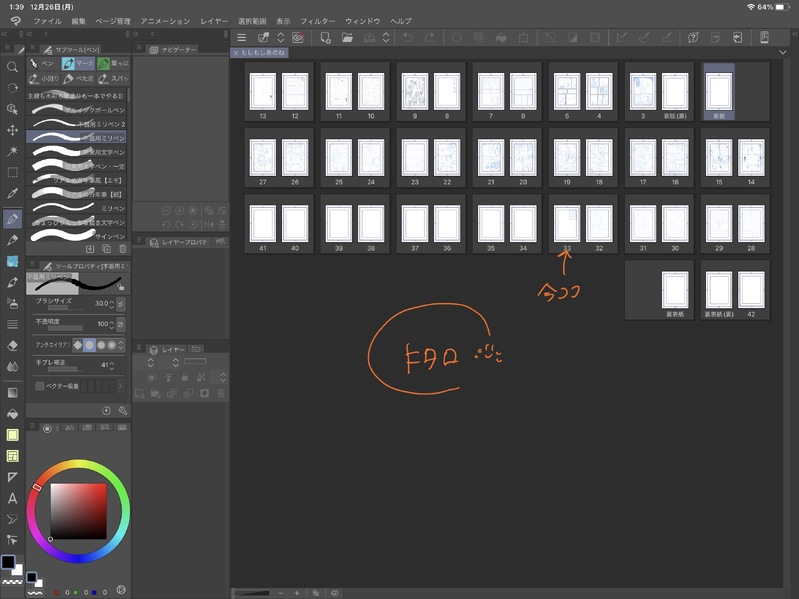The width and height of the screenshot is (799, 599).
Task: Open the quick share icon dropdown arrows
Action: point(281,38)
